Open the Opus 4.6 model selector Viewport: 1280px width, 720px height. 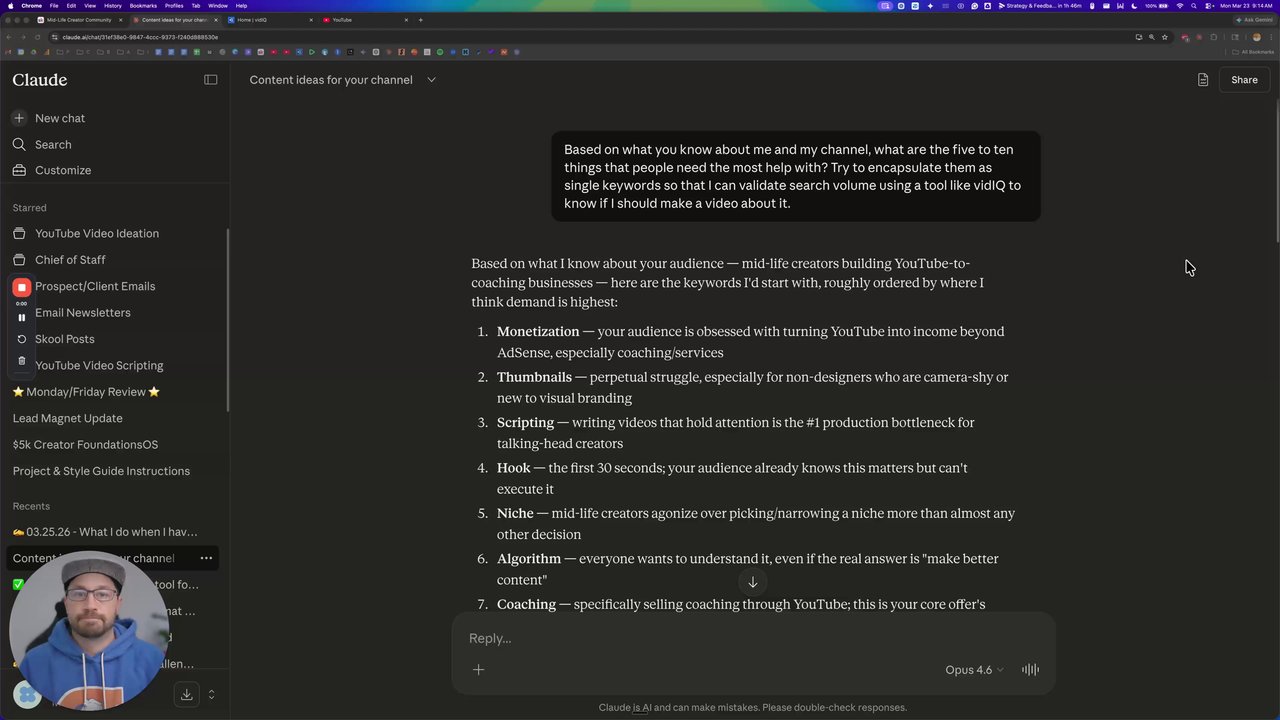[974, 670]
